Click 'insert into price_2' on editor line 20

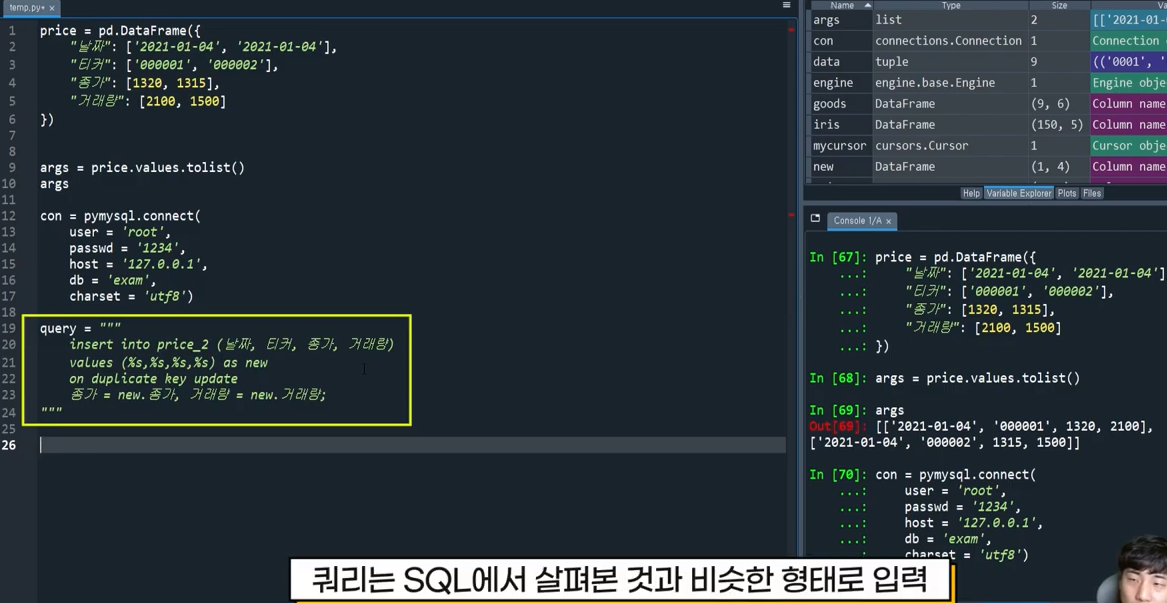click(x=138, y=345)
